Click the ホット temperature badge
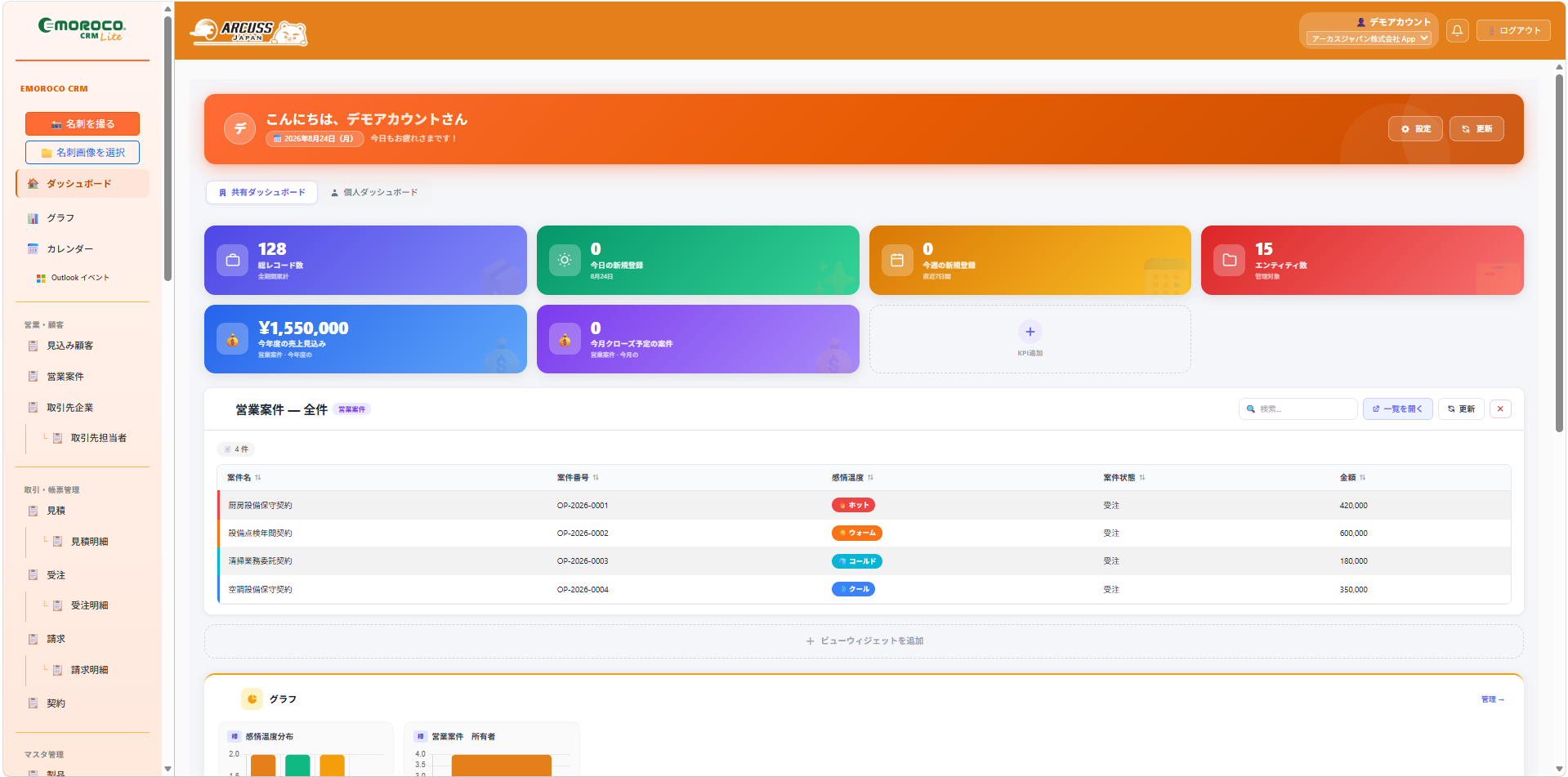 [x=853, y=505]
